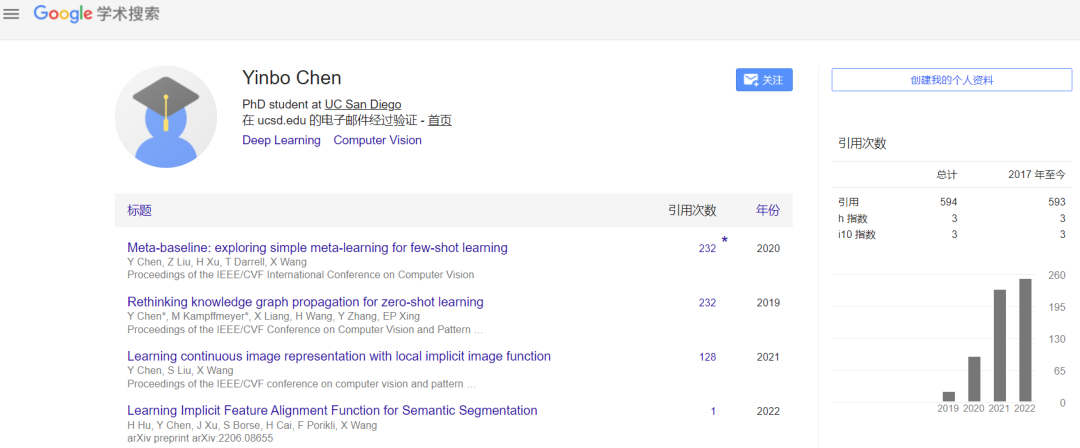Click the create my profile button
This screenshot has width=1080, height=448.
(x=951, y=80)
